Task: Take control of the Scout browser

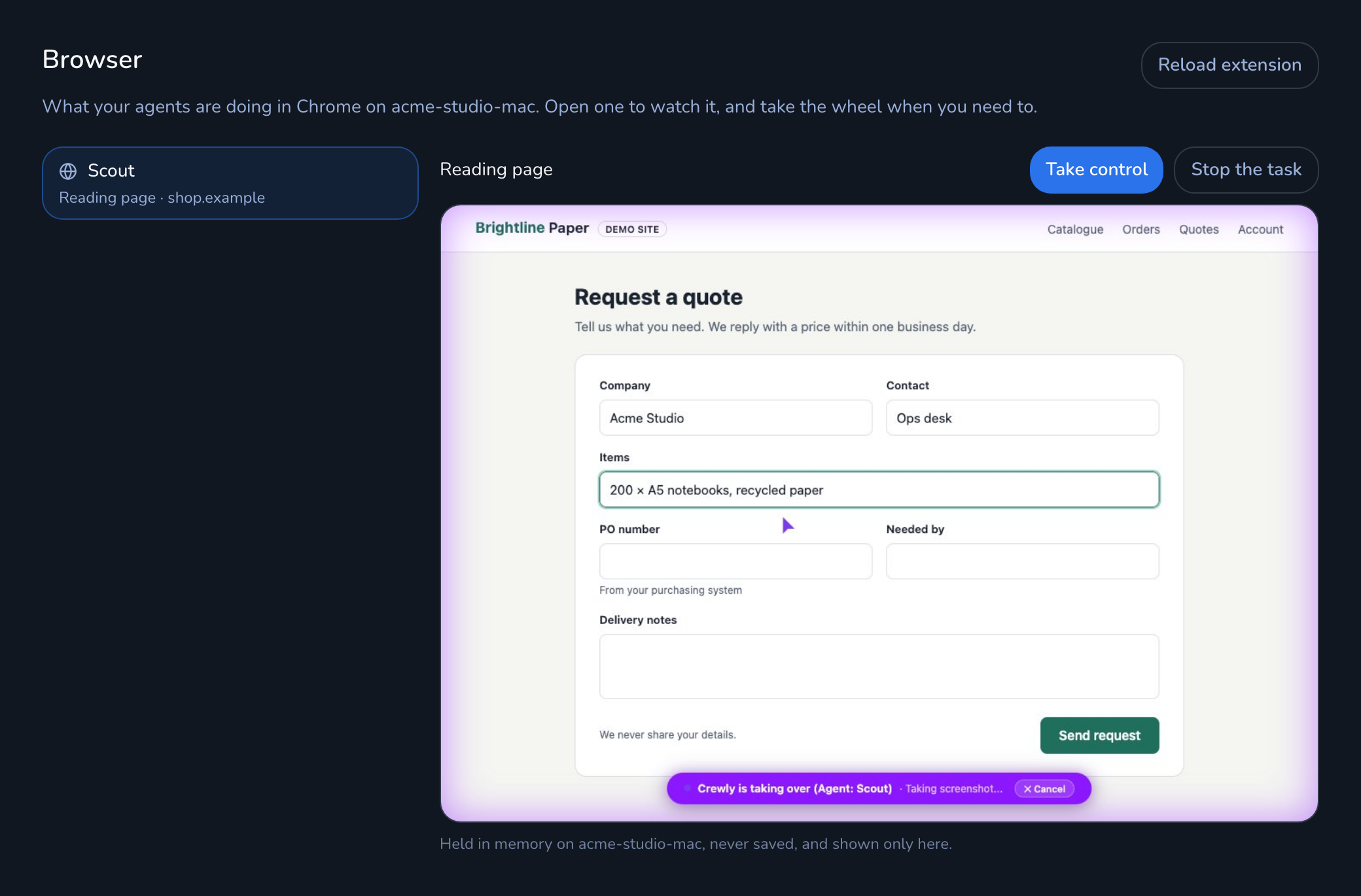Action: tap(1096, 170)
